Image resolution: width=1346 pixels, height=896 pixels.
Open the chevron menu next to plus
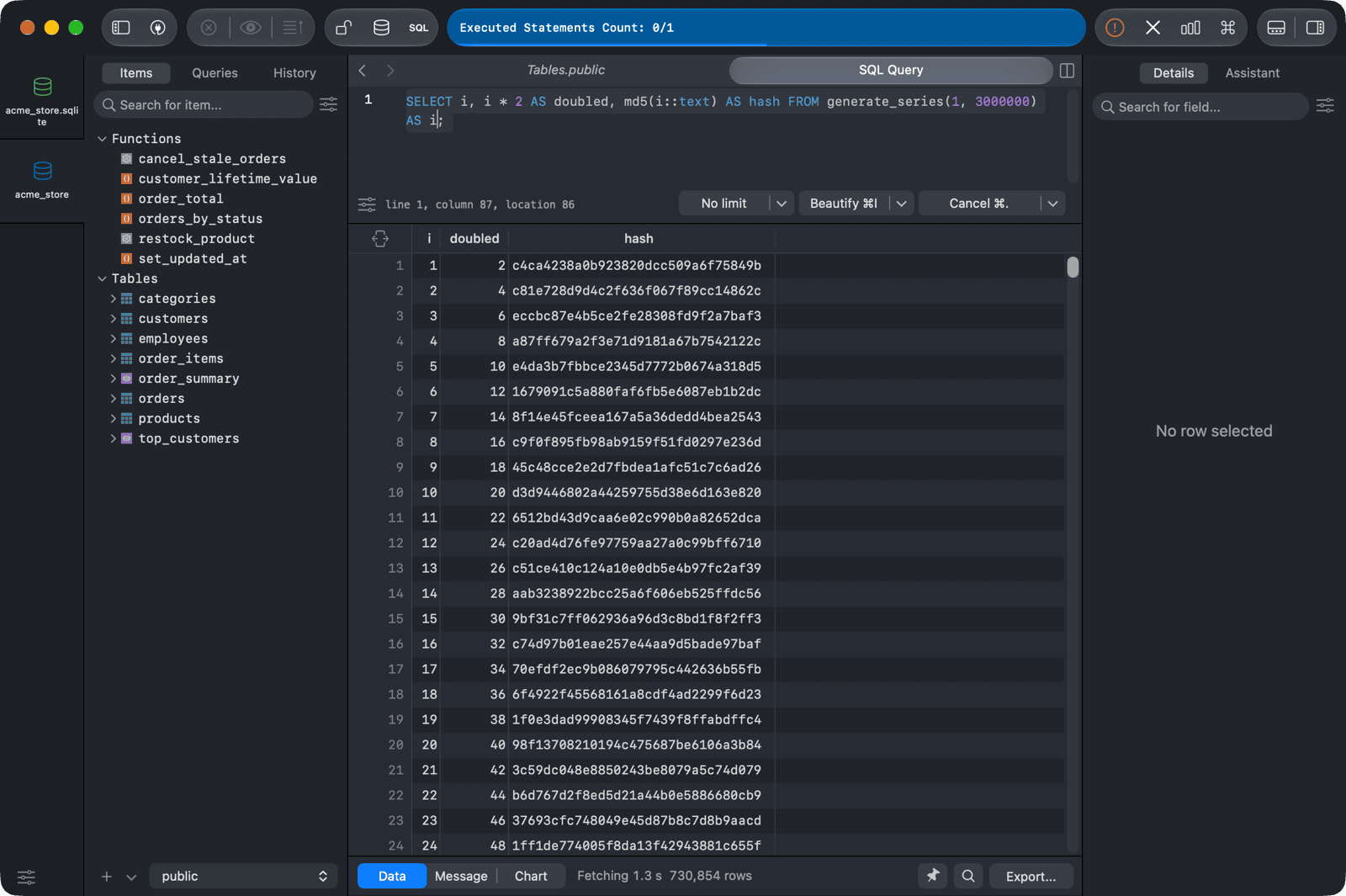pyautogui.click(x=131, y=877)
